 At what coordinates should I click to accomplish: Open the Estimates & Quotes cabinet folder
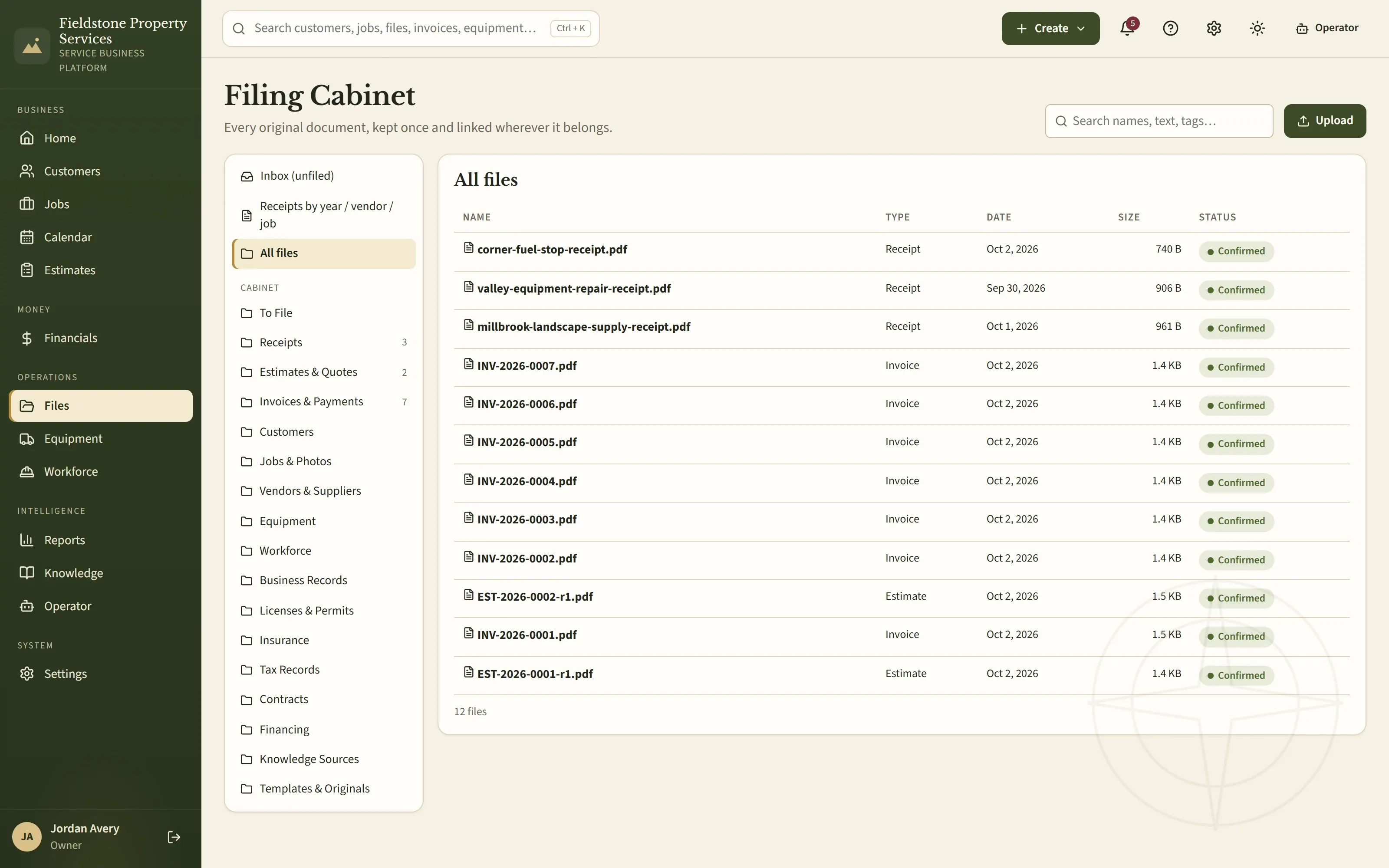324,372
